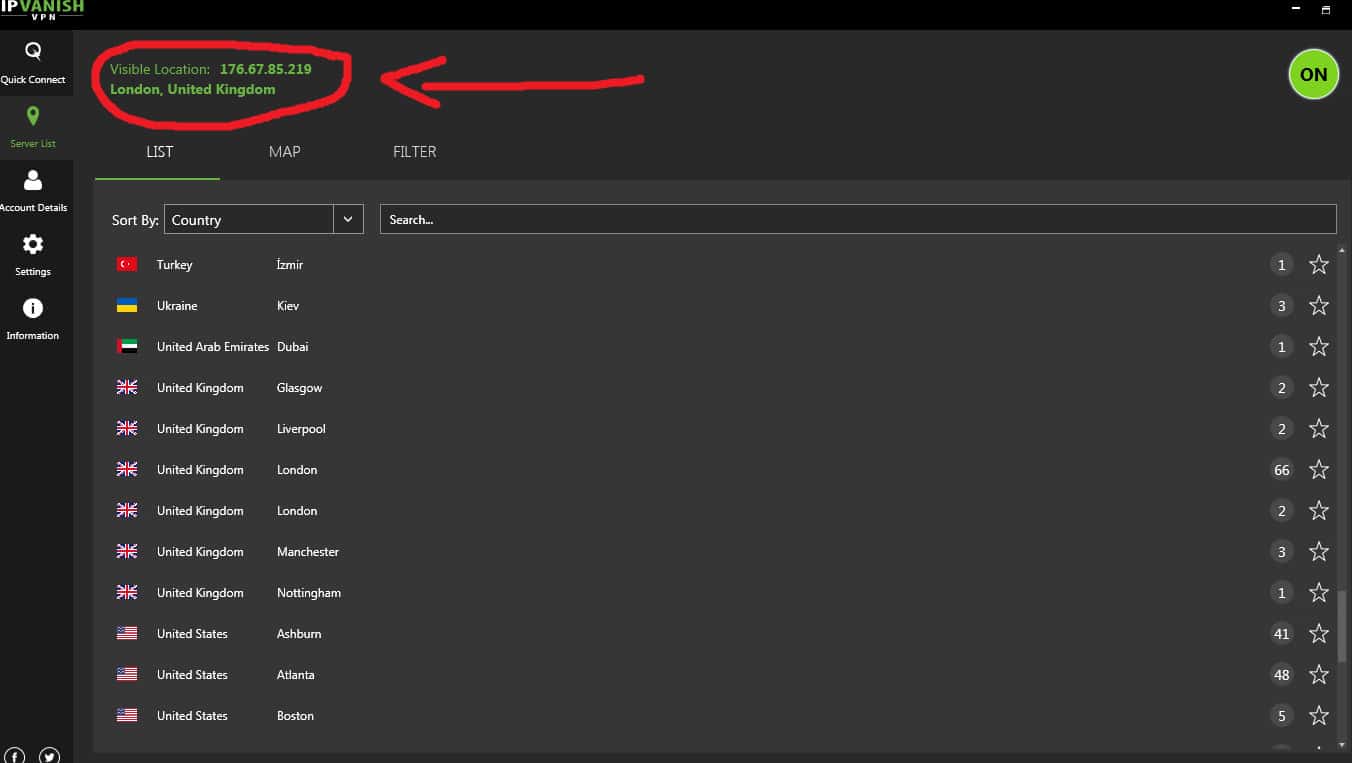1352x763 pixels.
Task: Favorite the London 66-server star
Action: point(1319,470)
